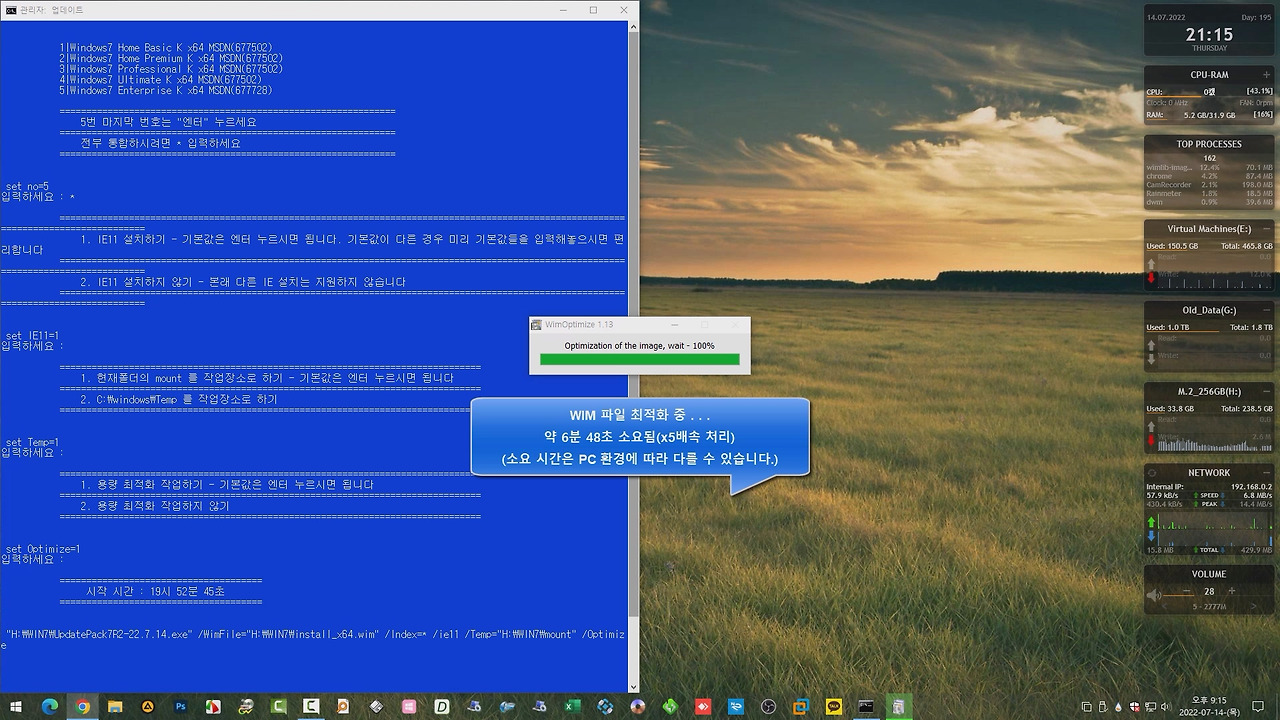The height and width of the screenshot is (720, 1280).
Task: Click the console scroll up arrow
Action: (x=633, y=27)
